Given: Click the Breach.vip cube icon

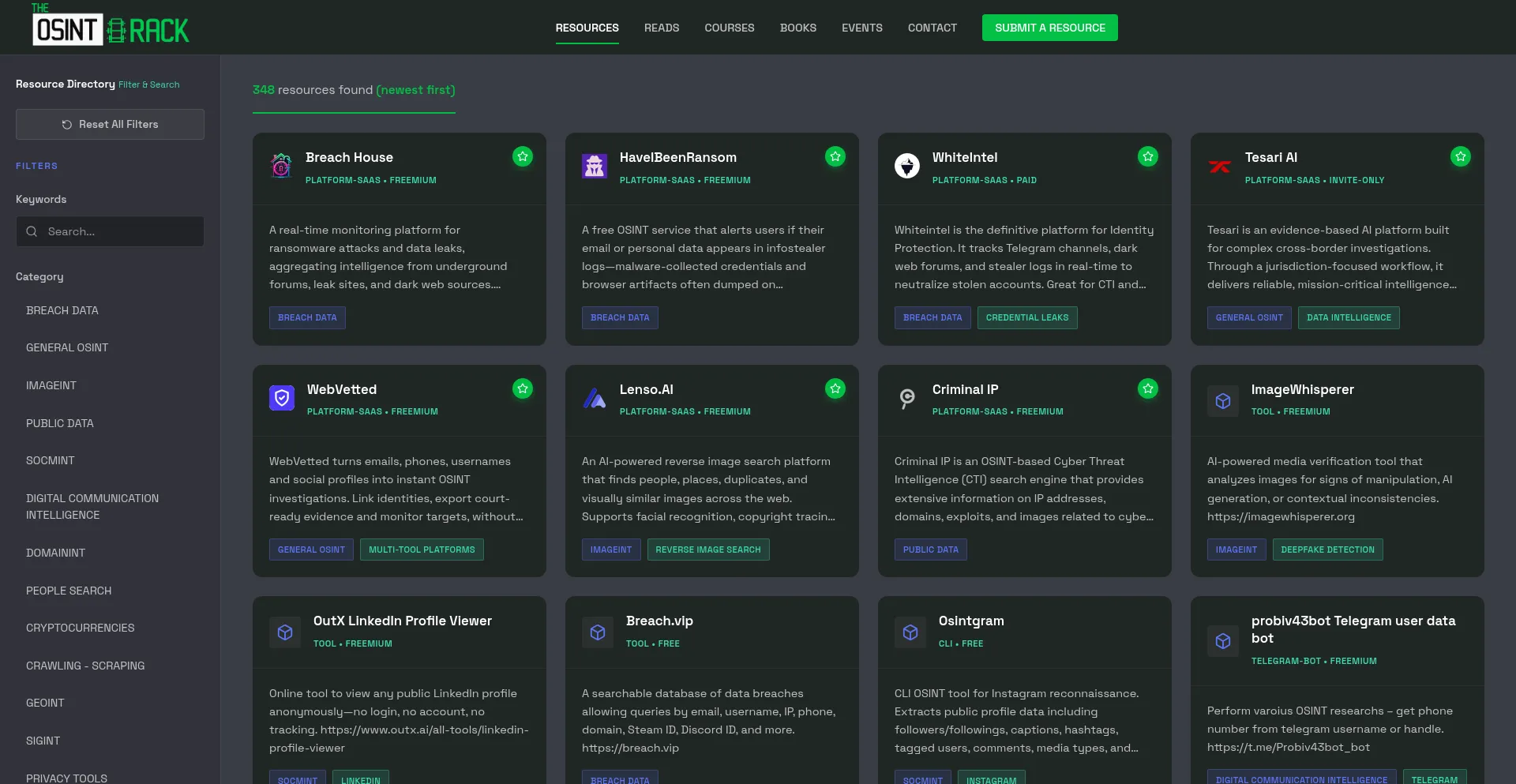Looking at the screenshot, I should coord(598,632).
